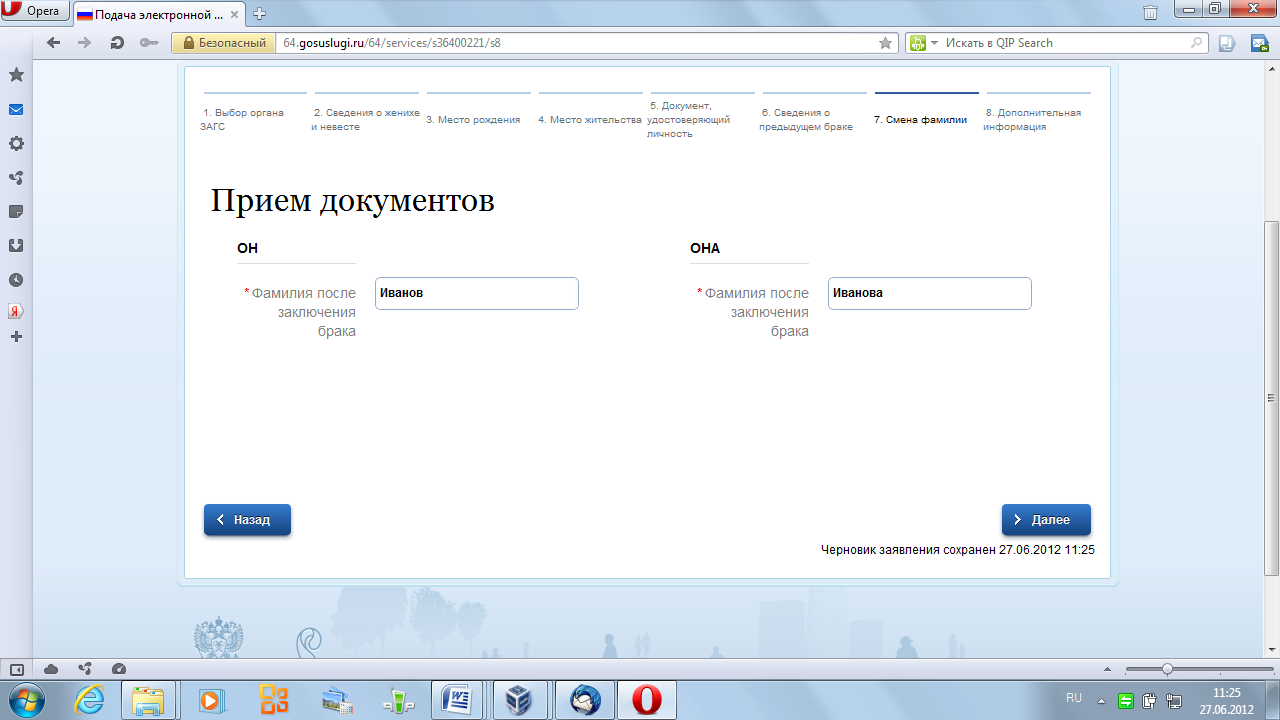Open the History clock panel in sidebar
Screen dimensions: 1280x720
(x=16, y=280)
